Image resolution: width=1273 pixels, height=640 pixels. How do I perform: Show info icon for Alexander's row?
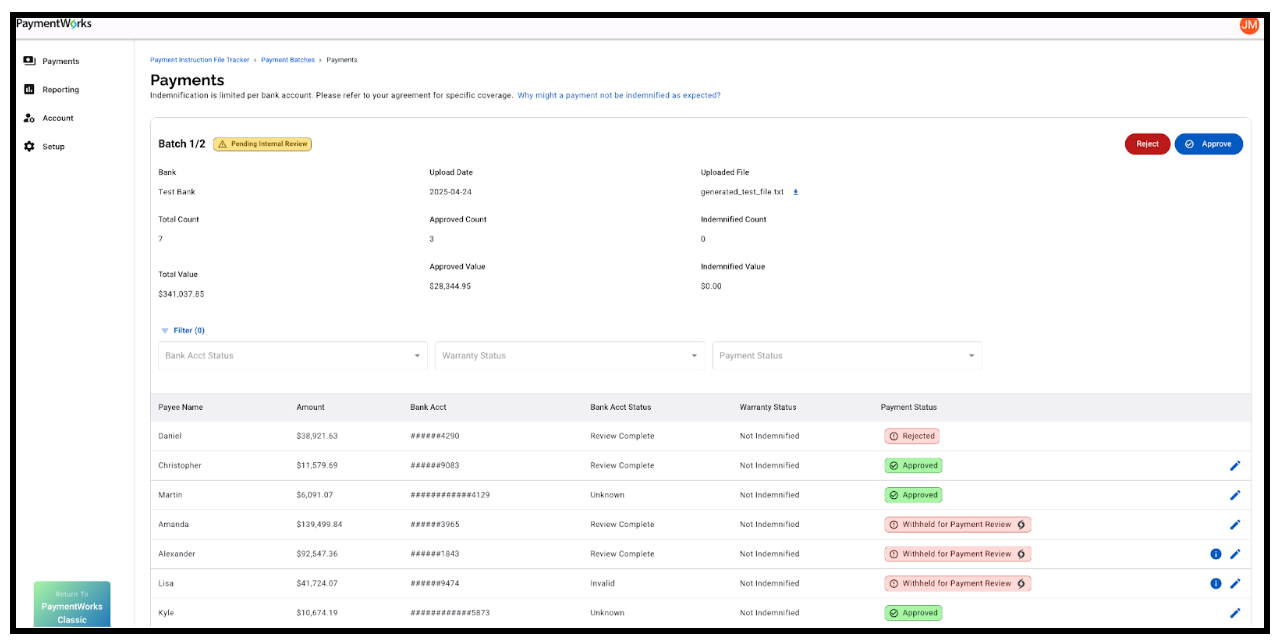pyautogui.click(x=1216, y=554)
